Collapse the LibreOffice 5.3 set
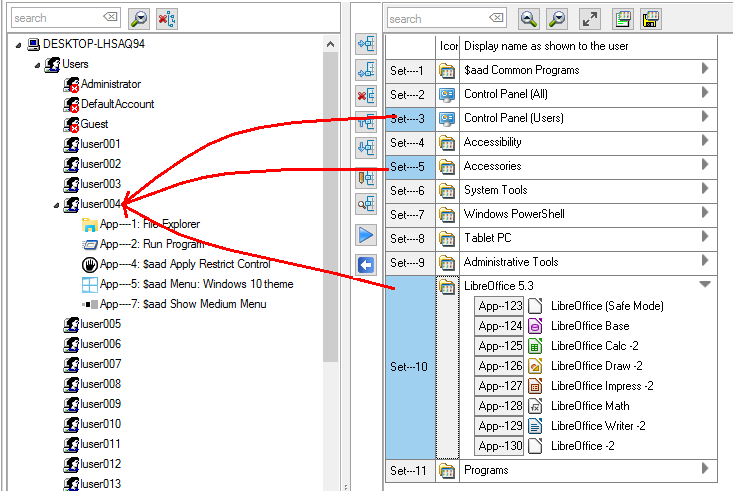Image resolution: width=733 pixels, height=491 pixels. (705, 285)
